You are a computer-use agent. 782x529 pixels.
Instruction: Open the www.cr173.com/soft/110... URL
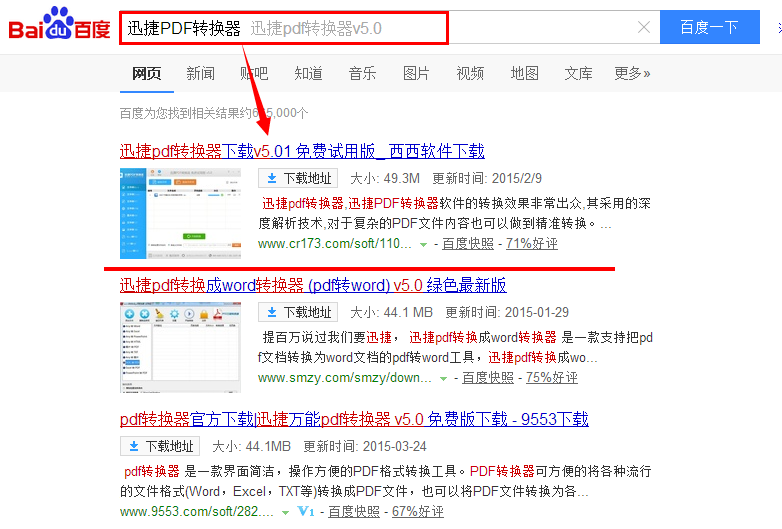(x=335, y=244)
